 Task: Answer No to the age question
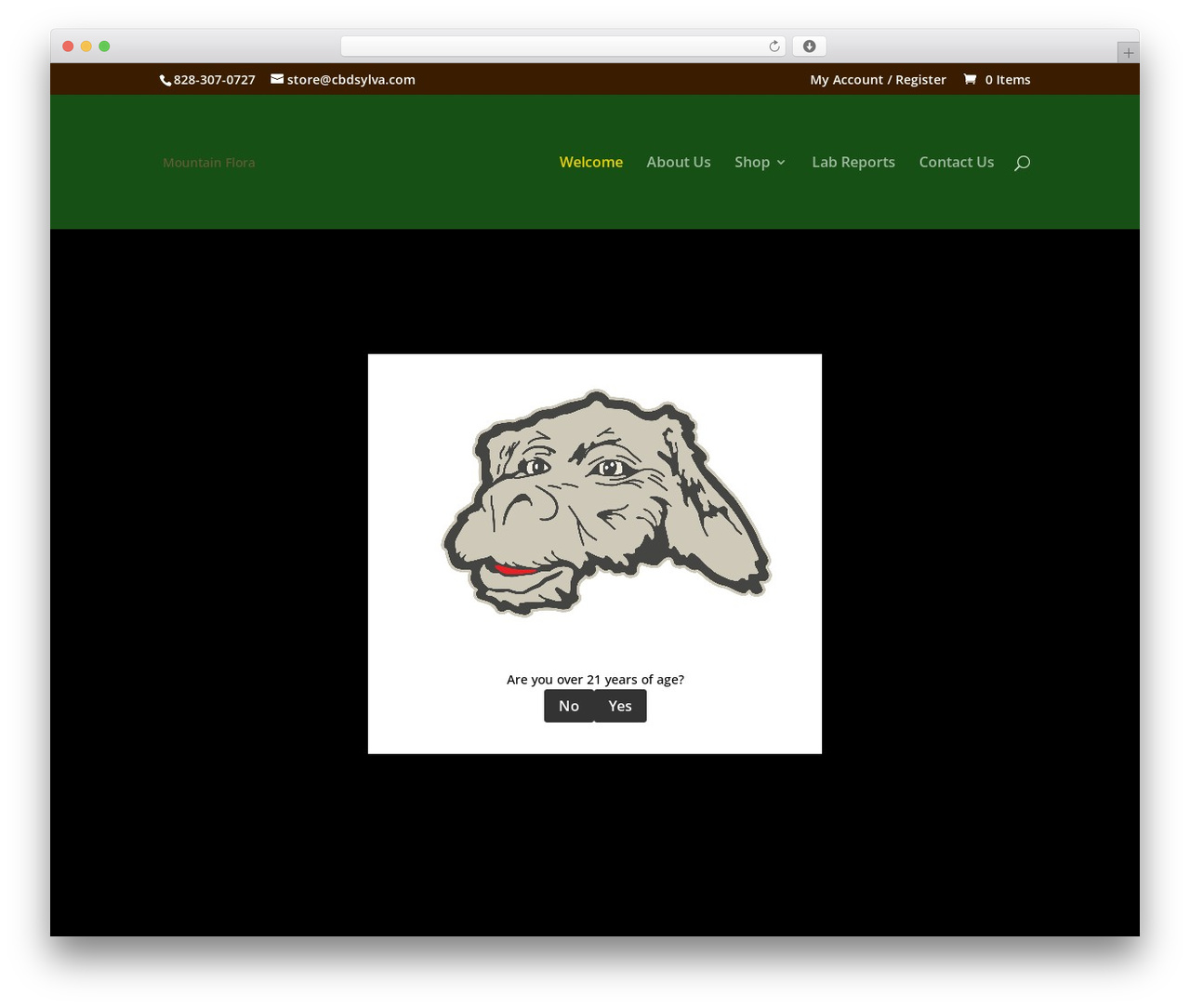[x=569, y=706]
